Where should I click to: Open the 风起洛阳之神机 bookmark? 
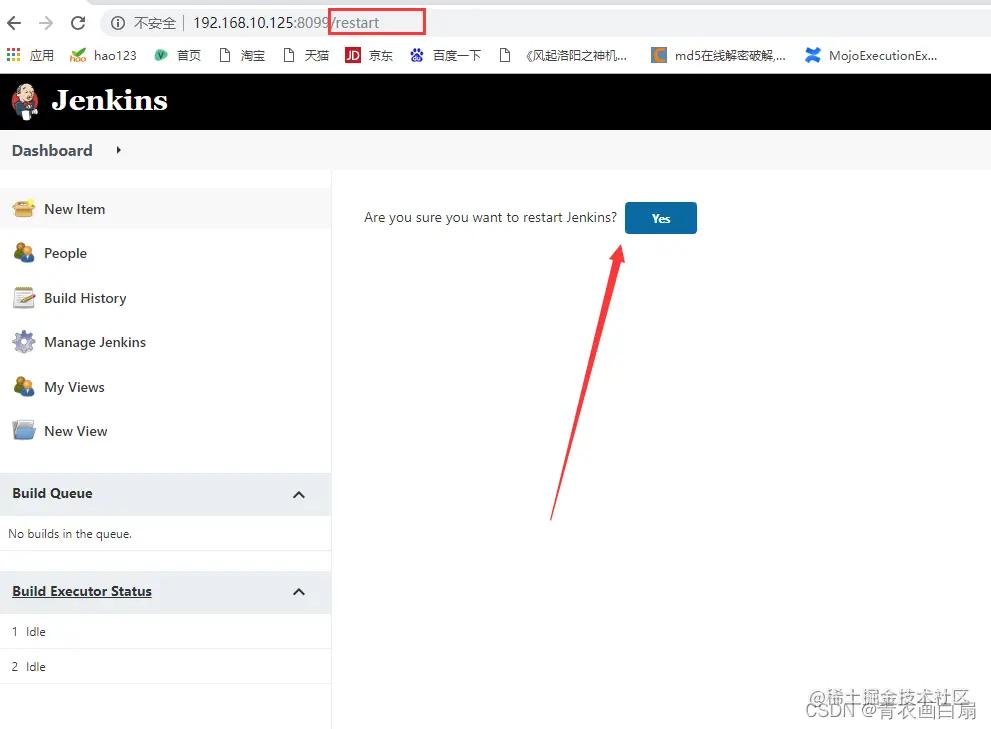coord(564,56)
